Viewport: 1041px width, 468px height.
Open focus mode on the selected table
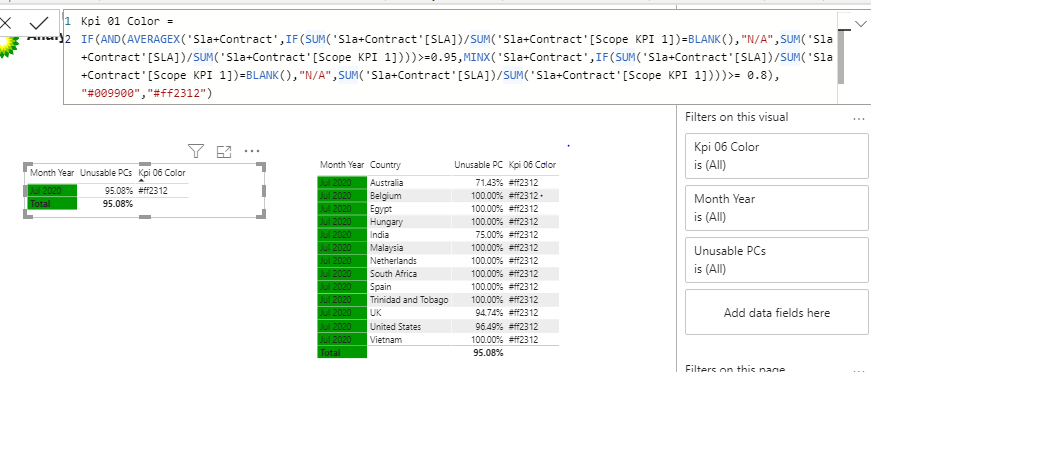[x=224, y=152]
